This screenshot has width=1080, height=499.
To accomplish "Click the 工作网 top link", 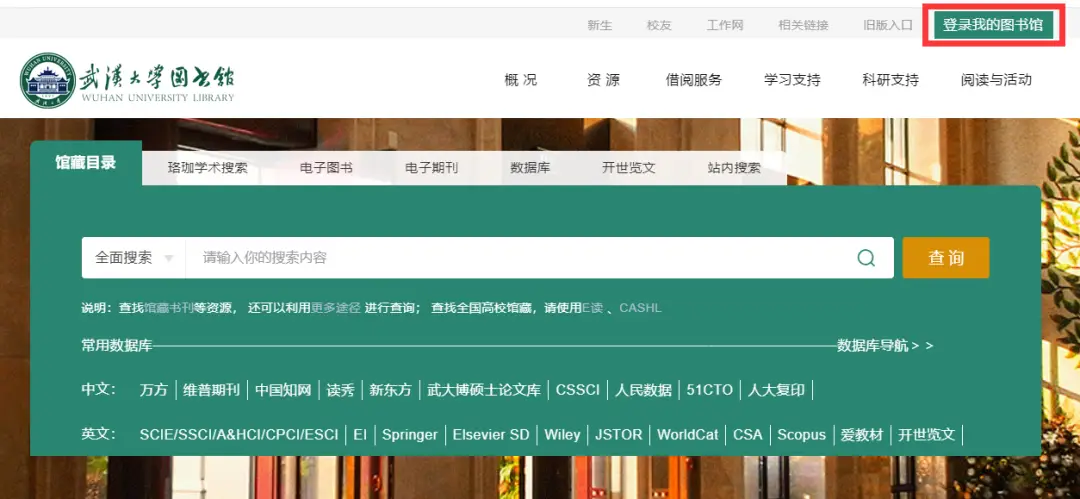I will point(725,26).
